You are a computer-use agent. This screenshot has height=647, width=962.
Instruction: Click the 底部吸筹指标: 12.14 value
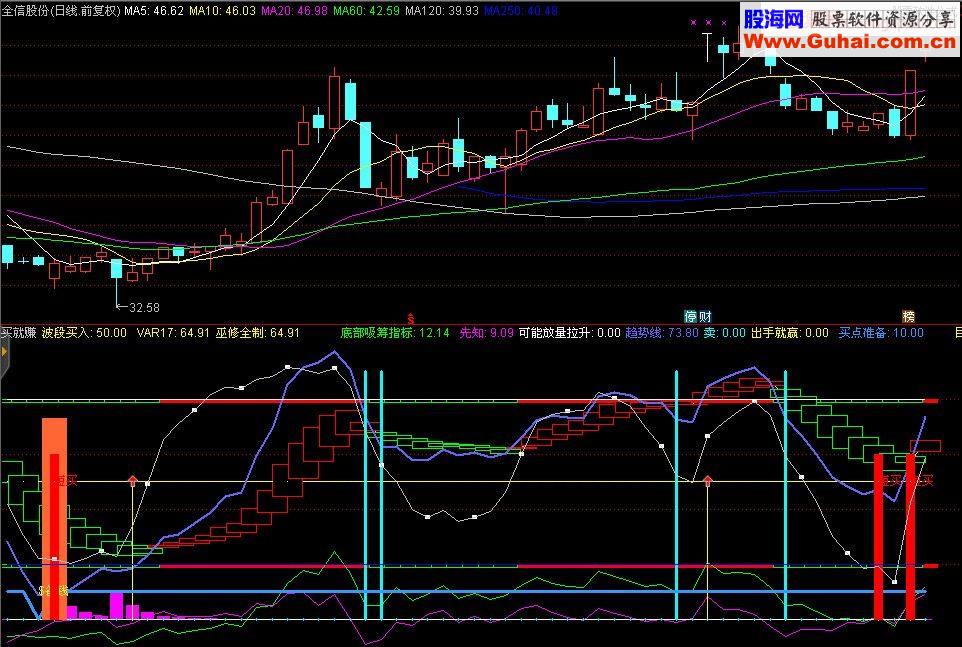395,333
